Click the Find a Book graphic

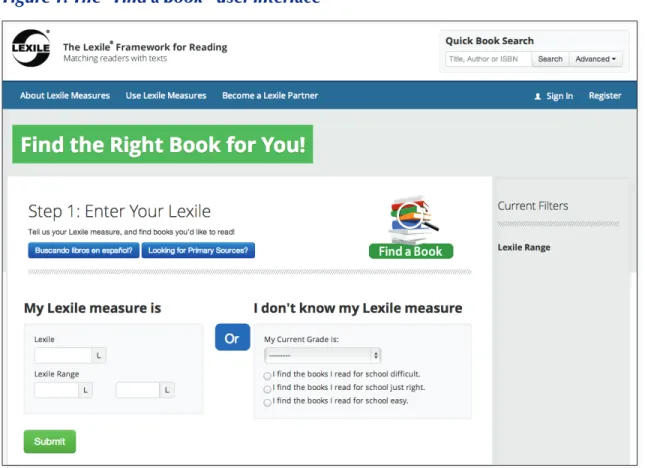pos(411,227)
